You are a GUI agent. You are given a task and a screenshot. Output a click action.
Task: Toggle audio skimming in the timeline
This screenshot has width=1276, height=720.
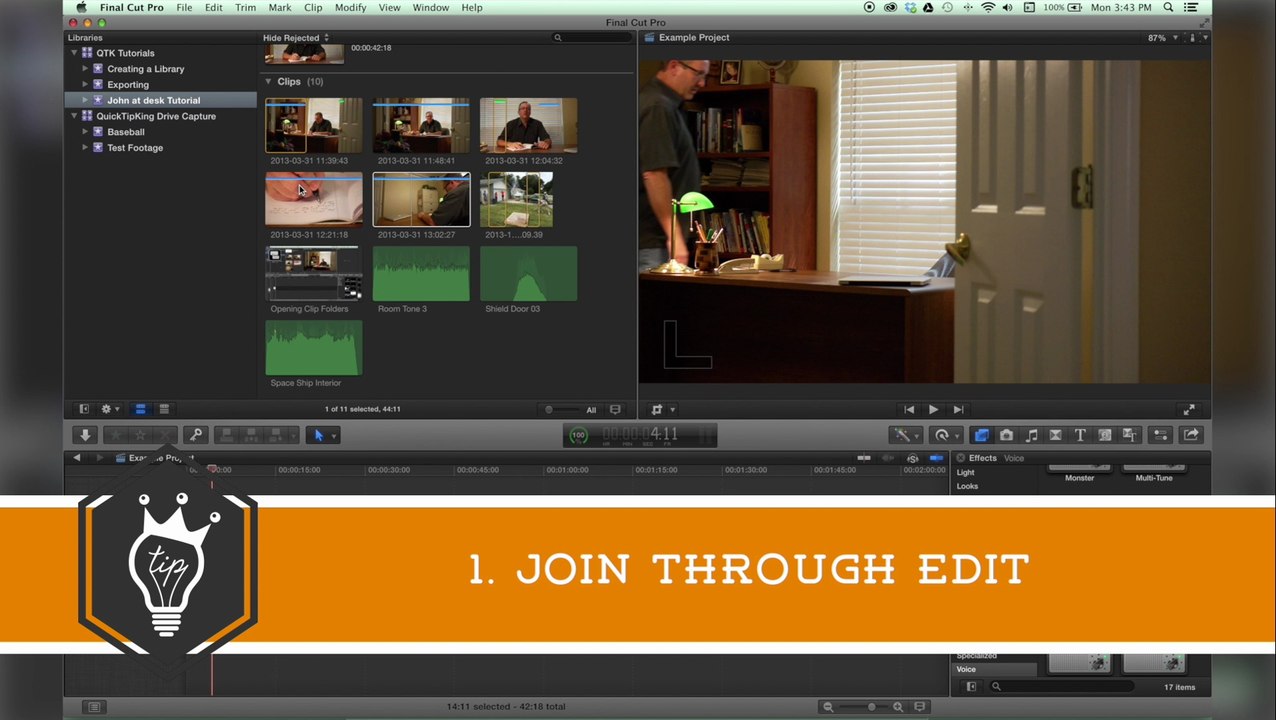click(x=888, y=458)
